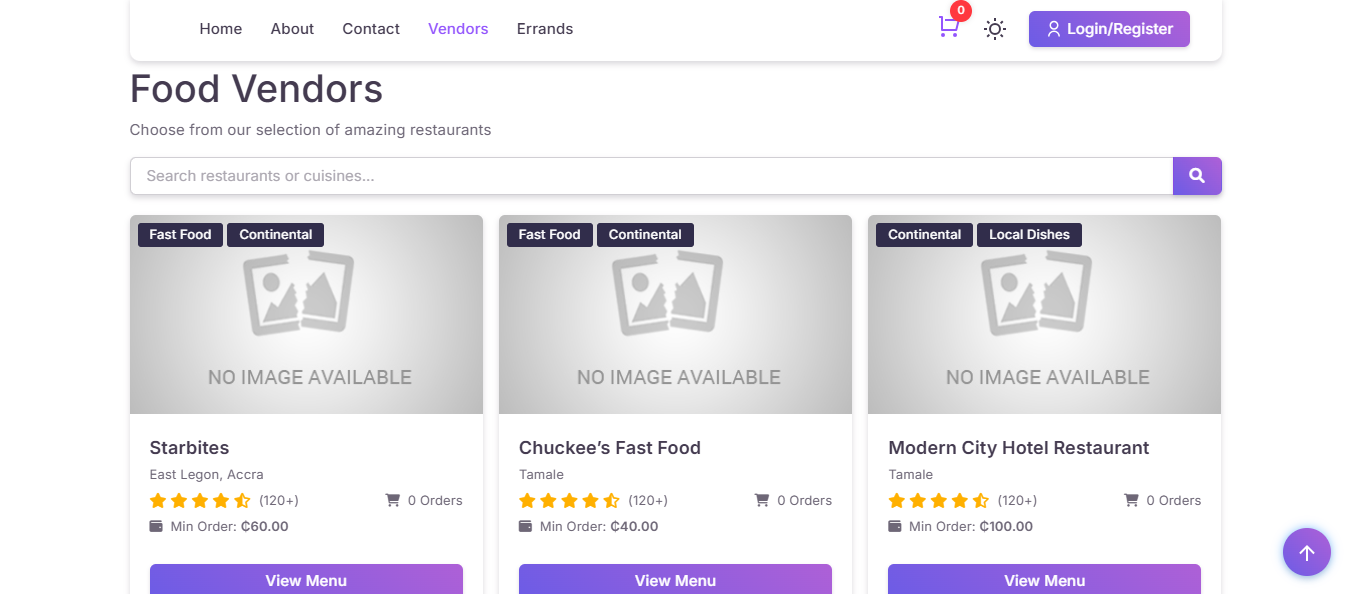Viewport: 1351px width, 594px height.
Task: Click the wallet icon next to Starbites min order
Action: coord(156,526)
